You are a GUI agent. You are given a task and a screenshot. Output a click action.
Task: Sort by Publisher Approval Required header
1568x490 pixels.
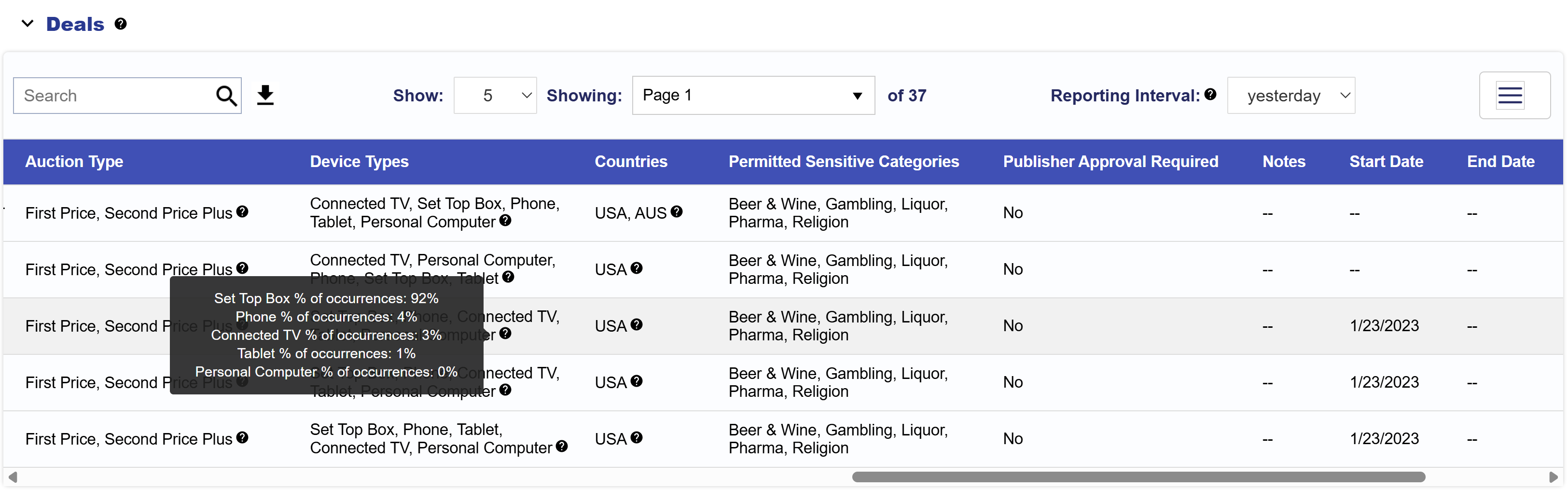pyautogui.click(x=1110, y=161)
